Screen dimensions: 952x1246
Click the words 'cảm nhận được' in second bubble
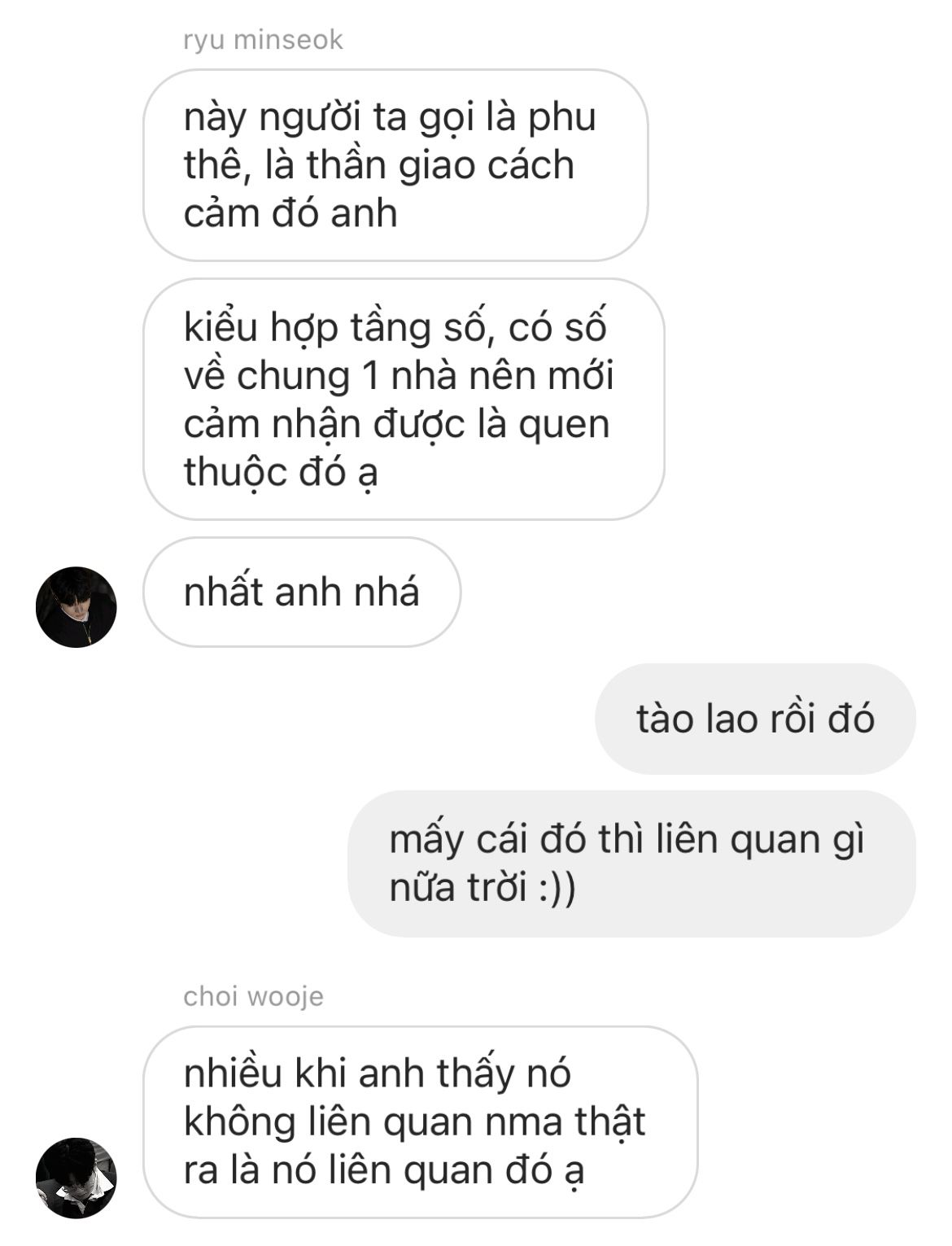coord(325,425)
